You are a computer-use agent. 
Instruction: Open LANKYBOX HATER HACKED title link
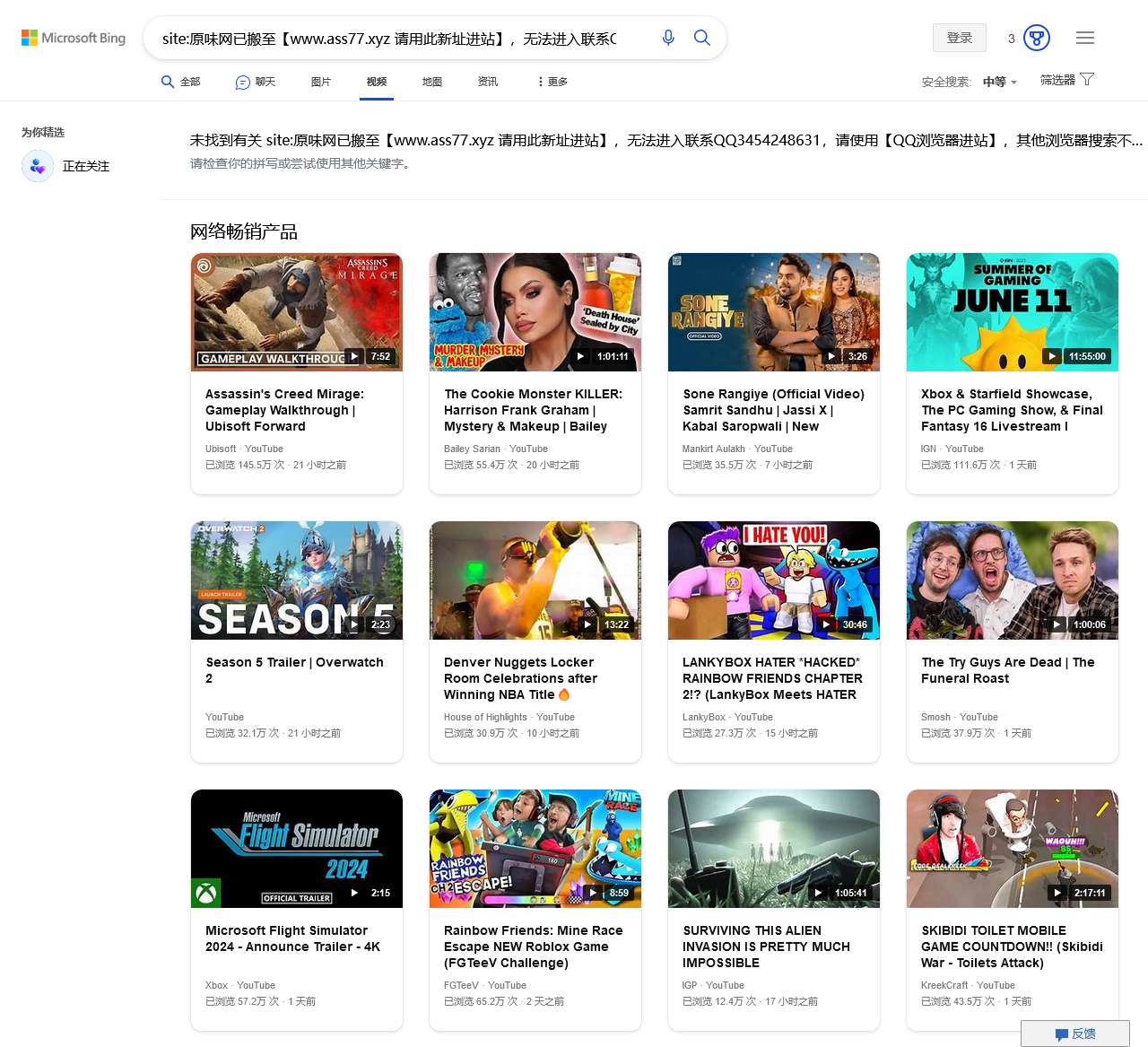772,678
